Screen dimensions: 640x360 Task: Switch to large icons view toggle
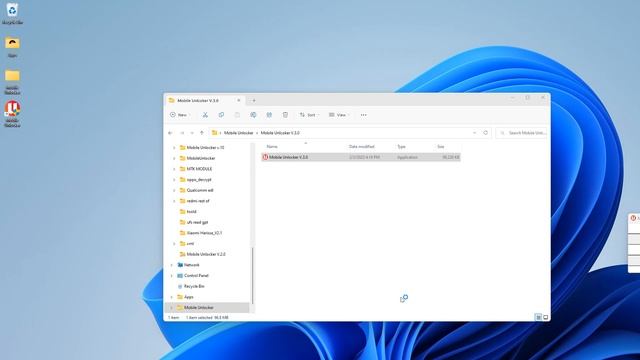546,318
